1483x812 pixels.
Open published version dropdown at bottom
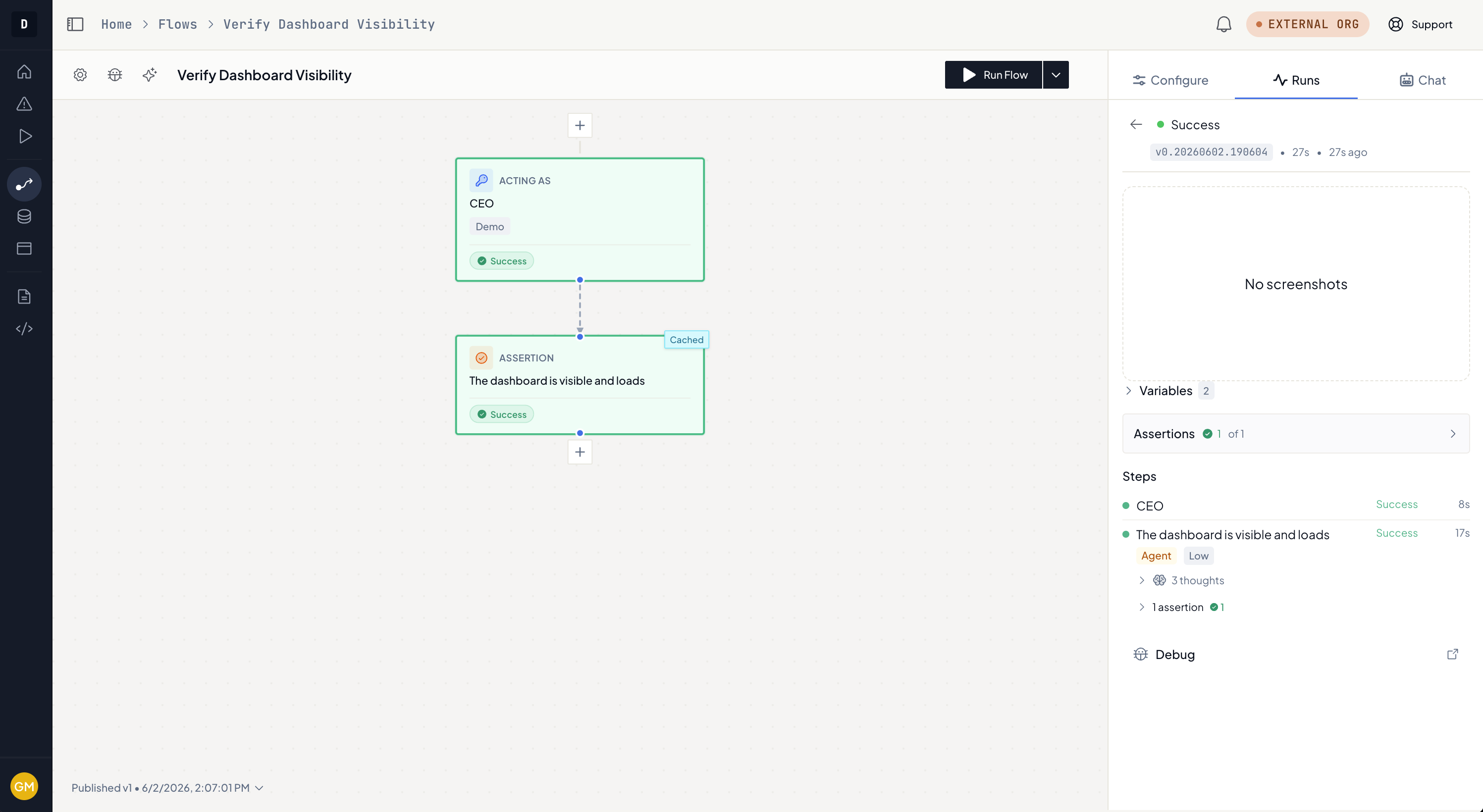pyautogui.click(x=167, y=787)
